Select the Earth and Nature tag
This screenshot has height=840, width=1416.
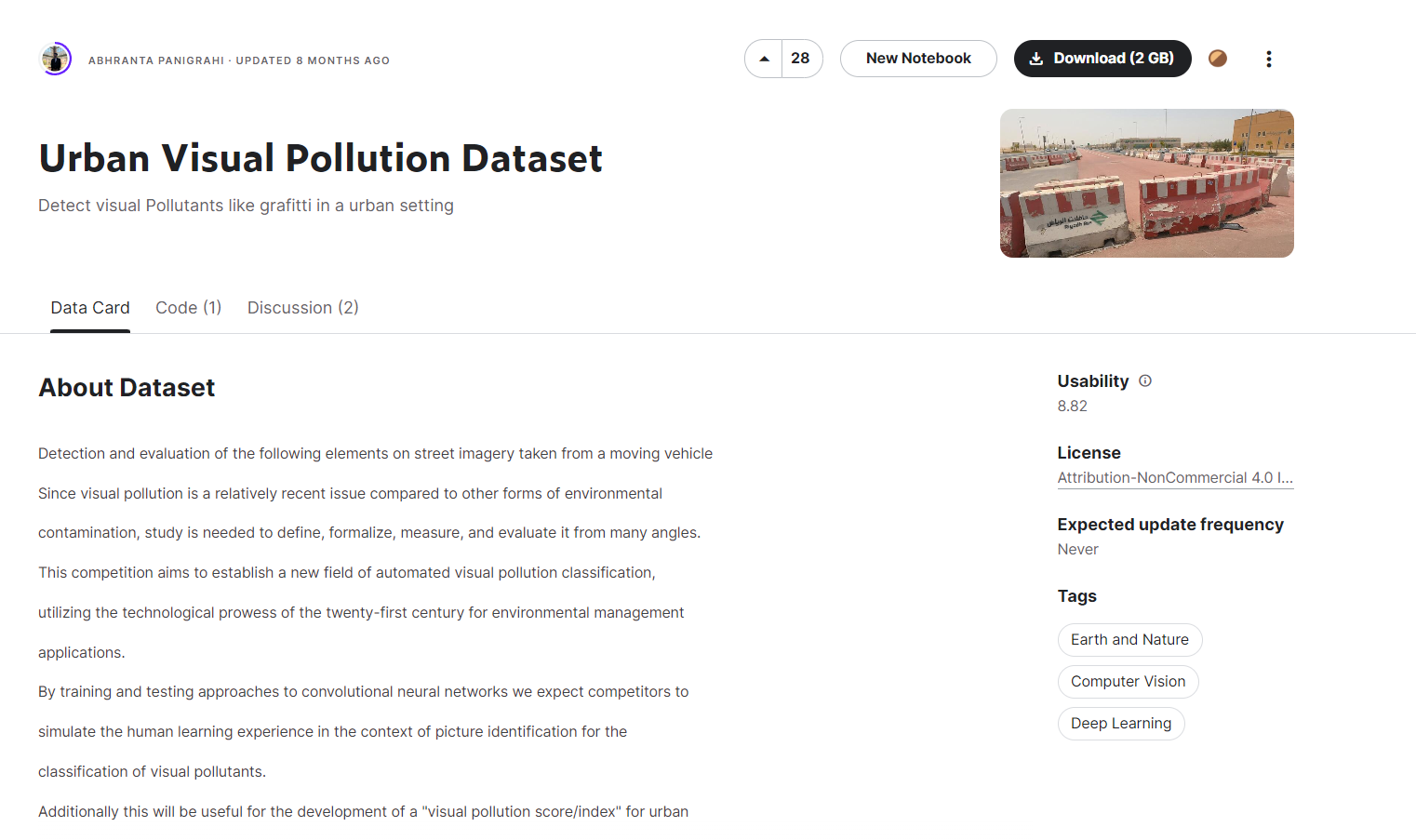tap(1129, 640)
